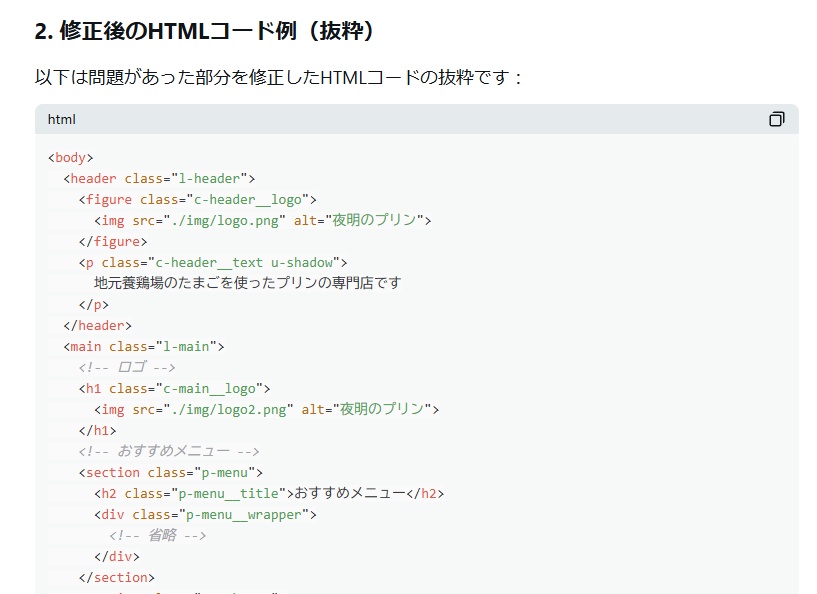This screenshot has width=817, height=594.
Task: Click the main class l-main line
Action: 144,346
